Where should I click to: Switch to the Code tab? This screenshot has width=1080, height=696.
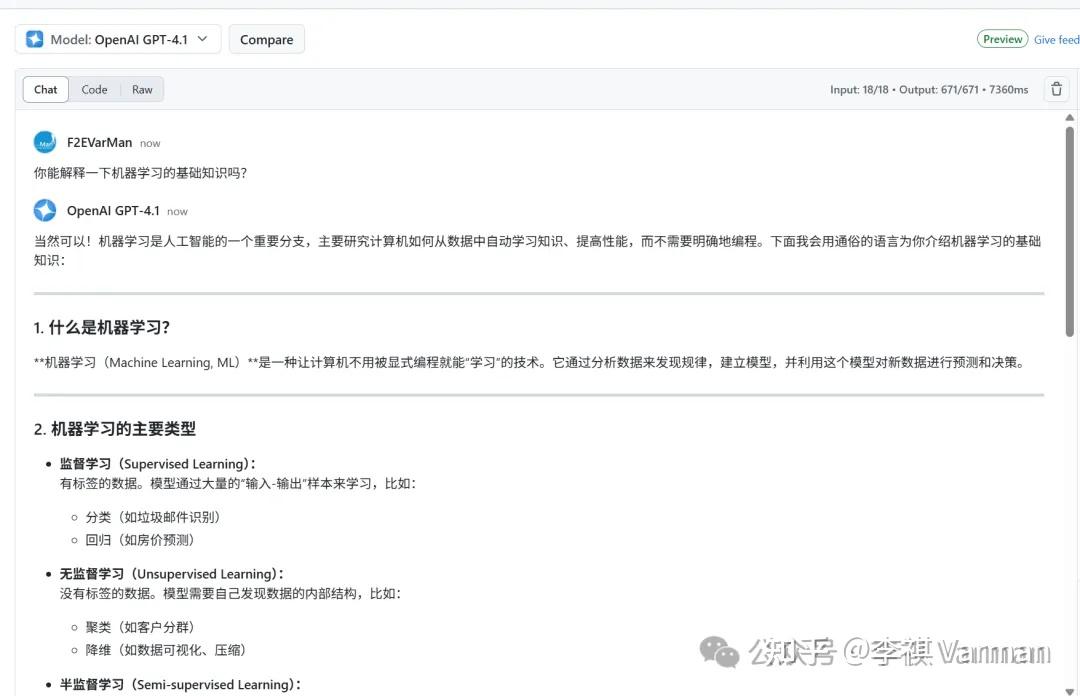click(x=94, y=89)
